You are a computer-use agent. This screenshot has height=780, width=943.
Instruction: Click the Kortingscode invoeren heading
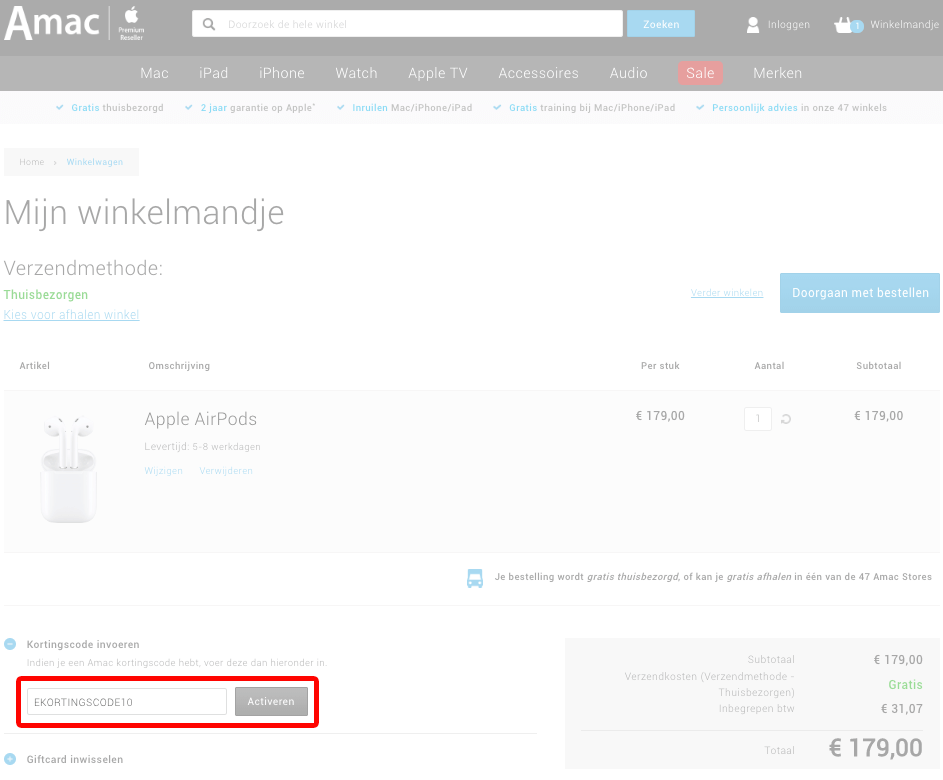(x=83, y=644)
